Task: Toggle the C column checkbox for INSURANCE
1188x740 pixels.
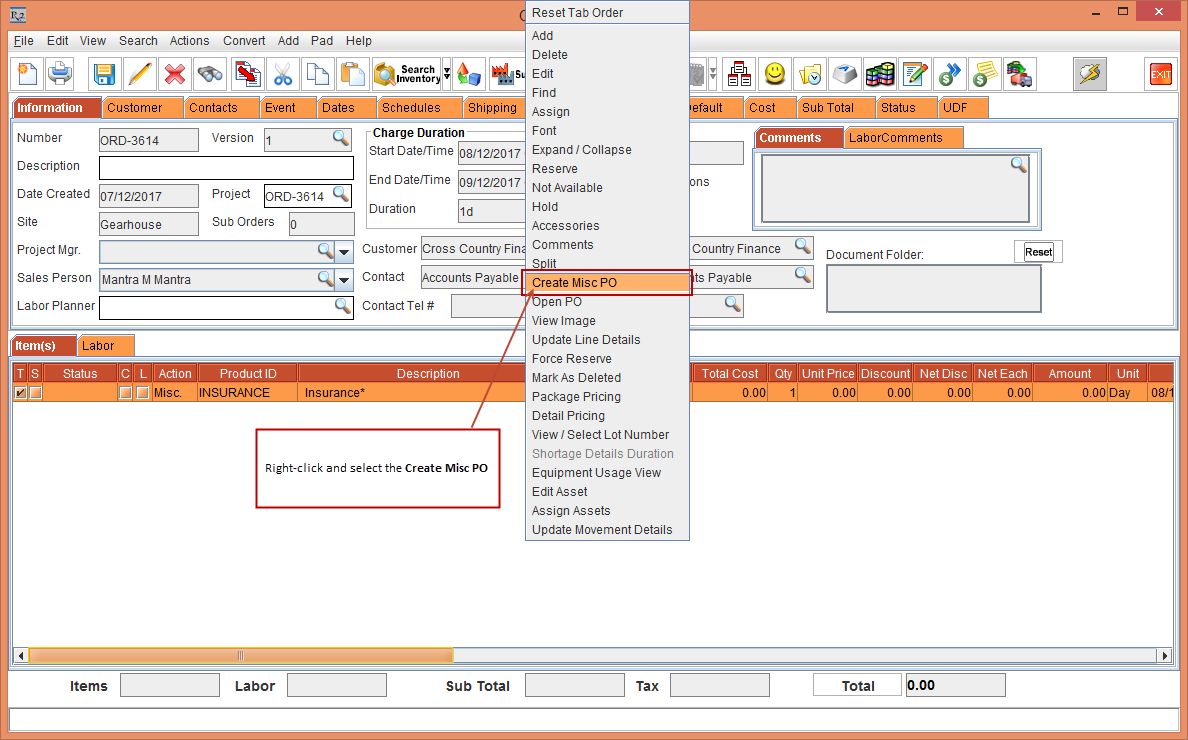Action: 125,392
